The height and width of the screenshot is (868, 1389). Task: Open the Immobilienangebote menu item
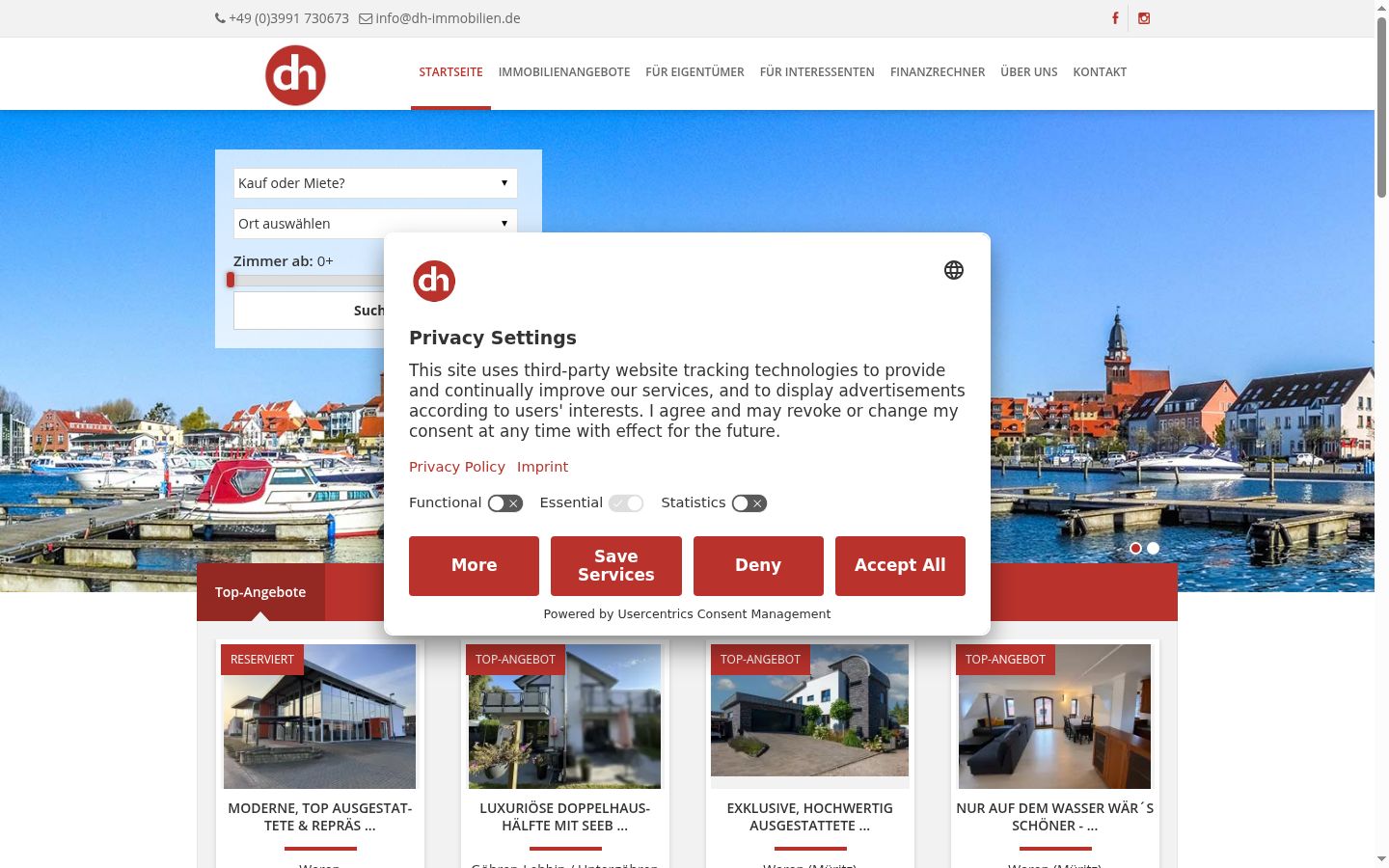564,72
